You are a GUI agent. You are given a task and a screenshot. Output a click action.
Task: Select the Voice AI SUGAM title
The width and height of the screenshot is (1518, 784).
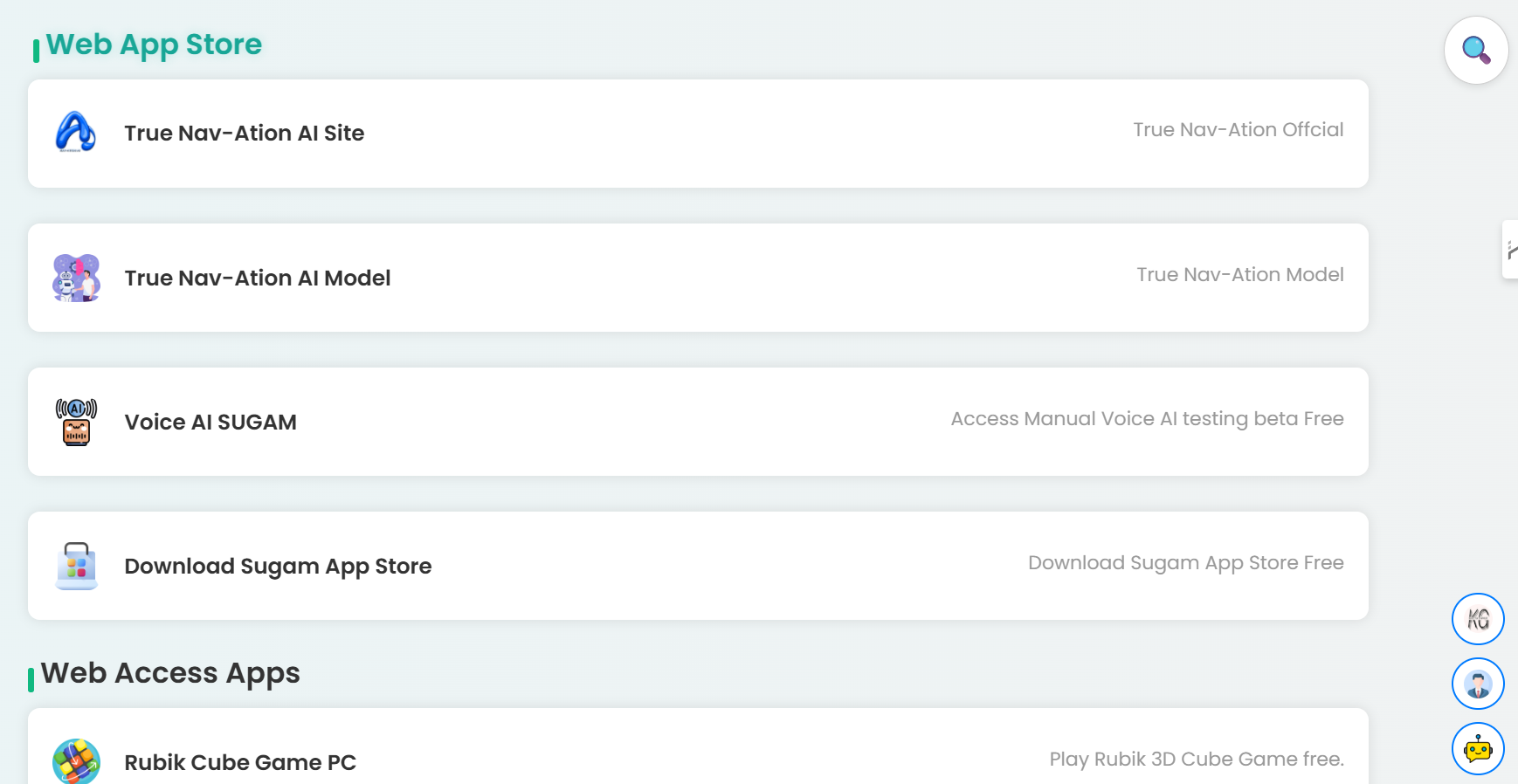point(210,423)
